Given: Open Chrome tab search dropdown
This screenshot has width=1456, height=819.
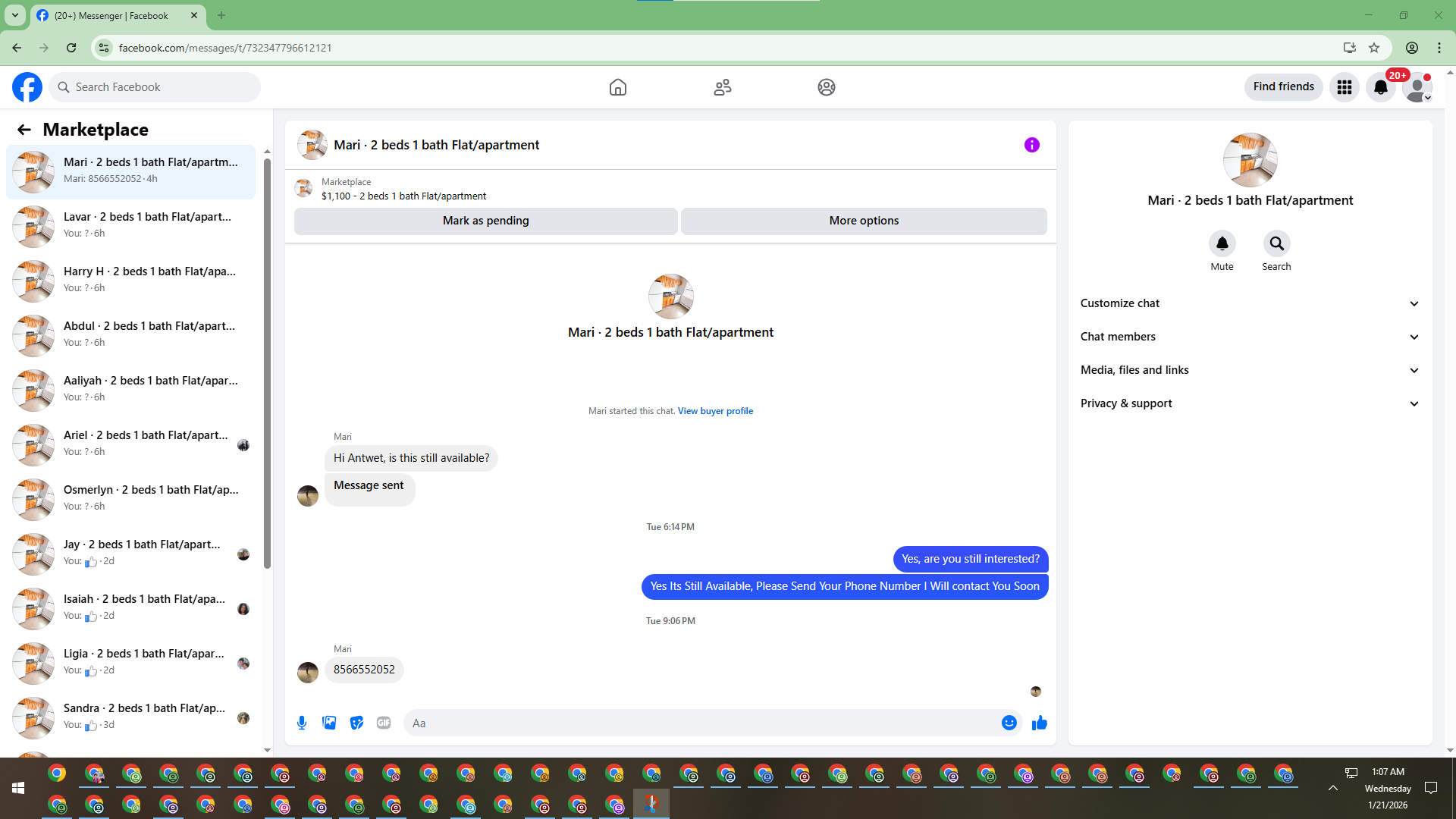Looking at the screenshot, I should [15, 15].
